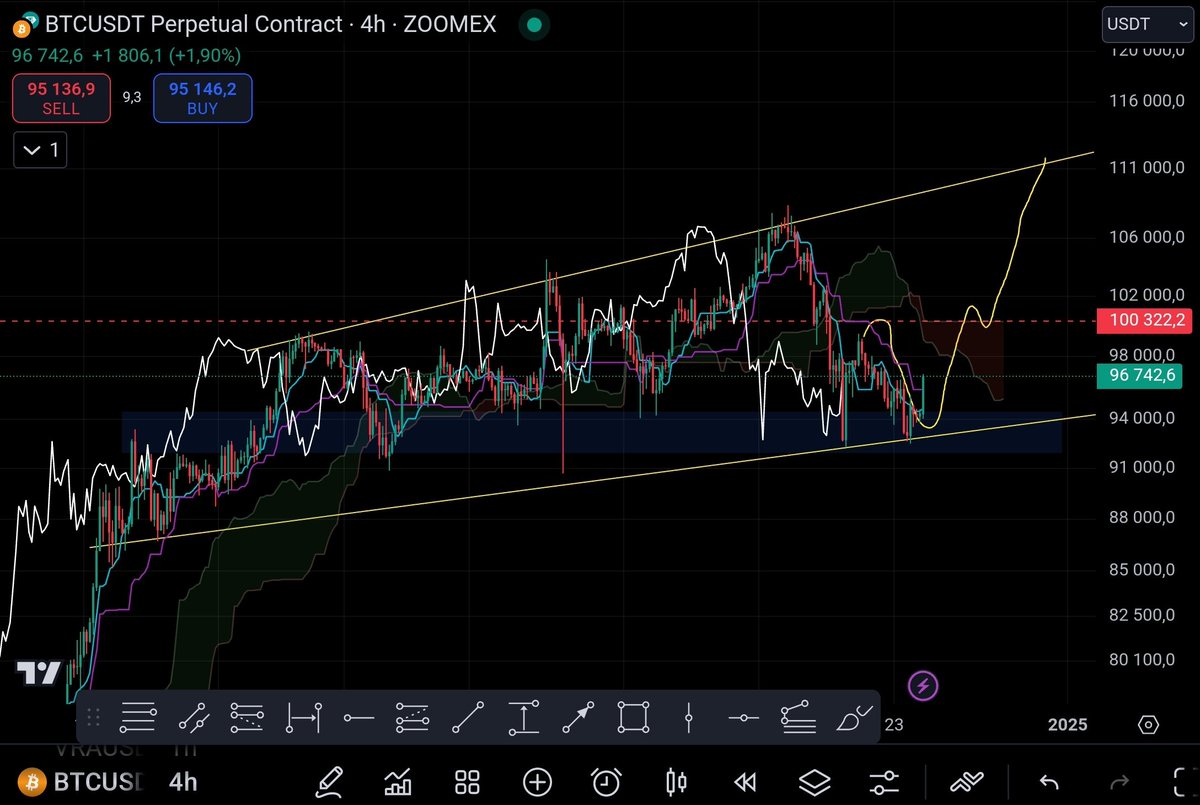The width and height of the screenshot is (1200, 805).
Task: Change the 4h interval in the bottom bar
Action: [183, 781]
